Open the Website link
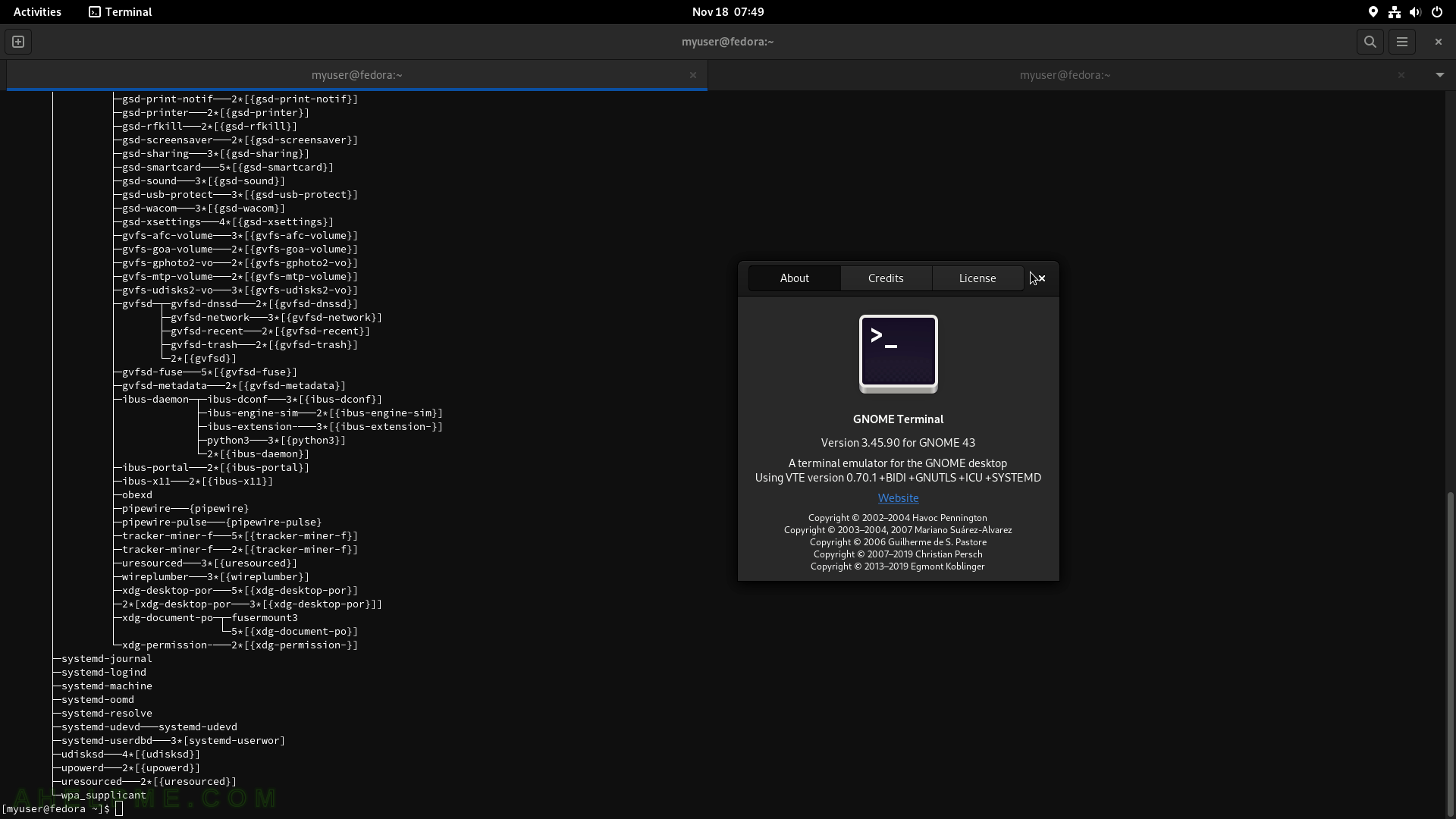 pos(898,498)
